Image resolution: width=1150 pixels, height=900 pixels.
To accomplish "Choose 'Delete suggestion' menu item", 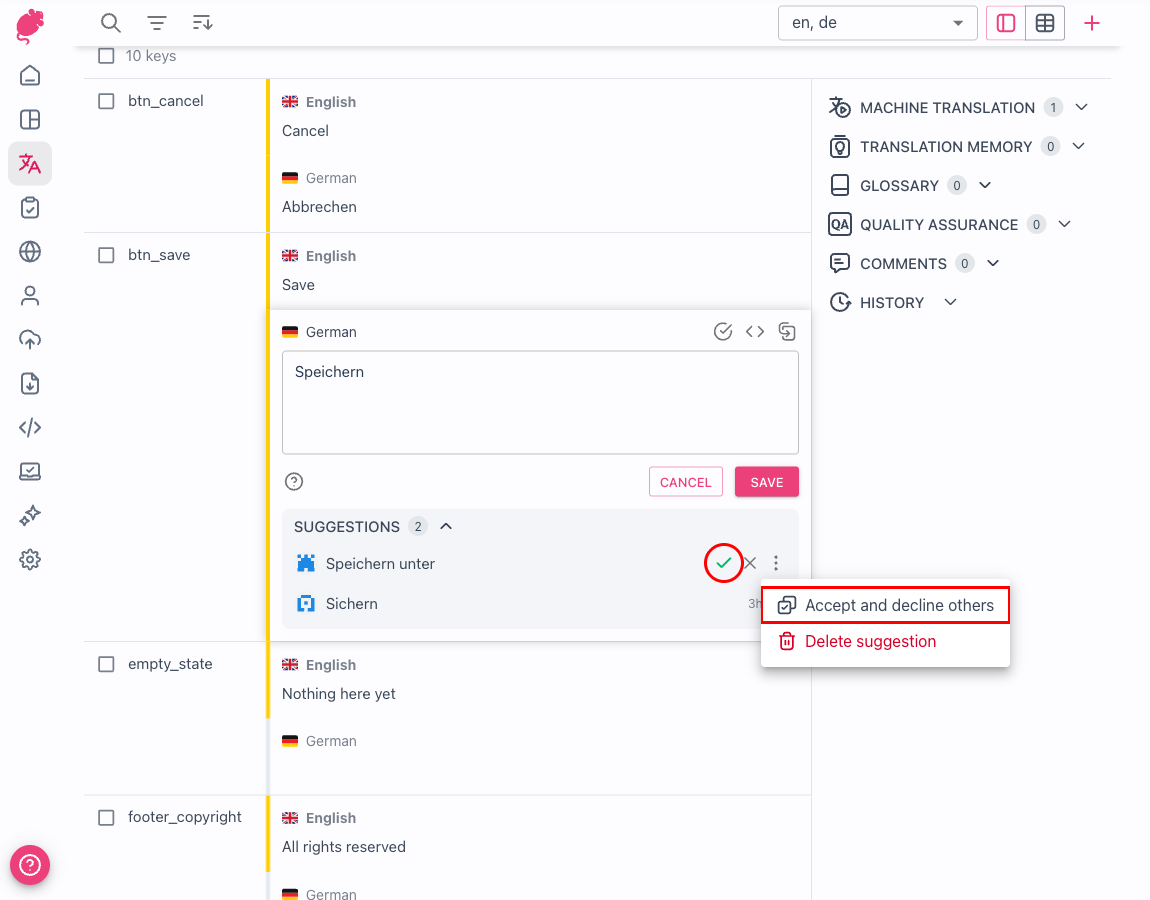I will (885, 641).
